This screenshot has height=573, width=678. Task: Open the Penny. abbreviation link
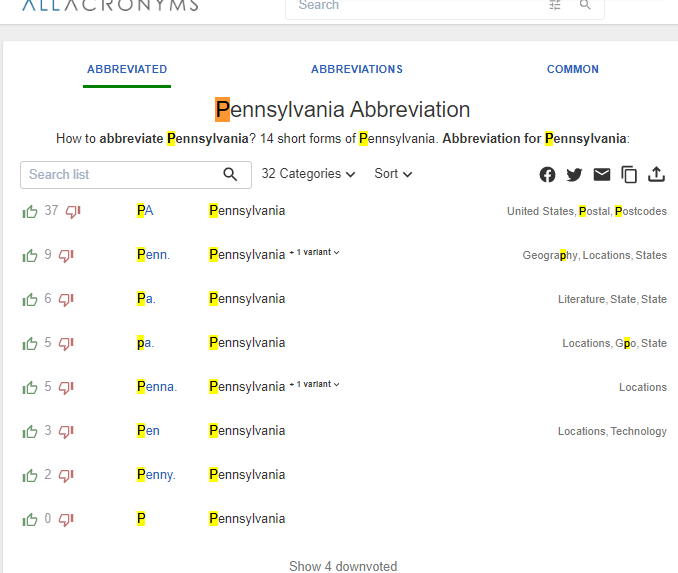[x=156, y=475]
